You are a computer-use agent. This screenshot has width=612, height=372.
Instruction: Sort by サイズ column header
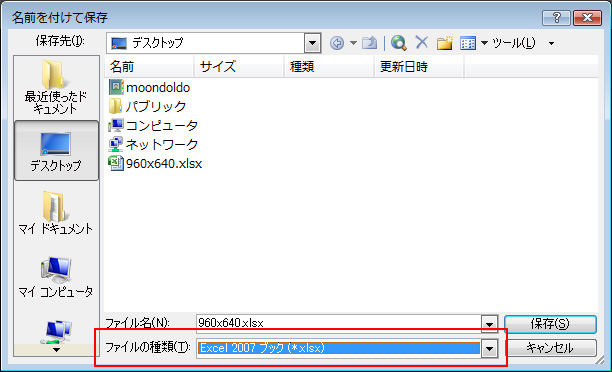pos(239,67)
